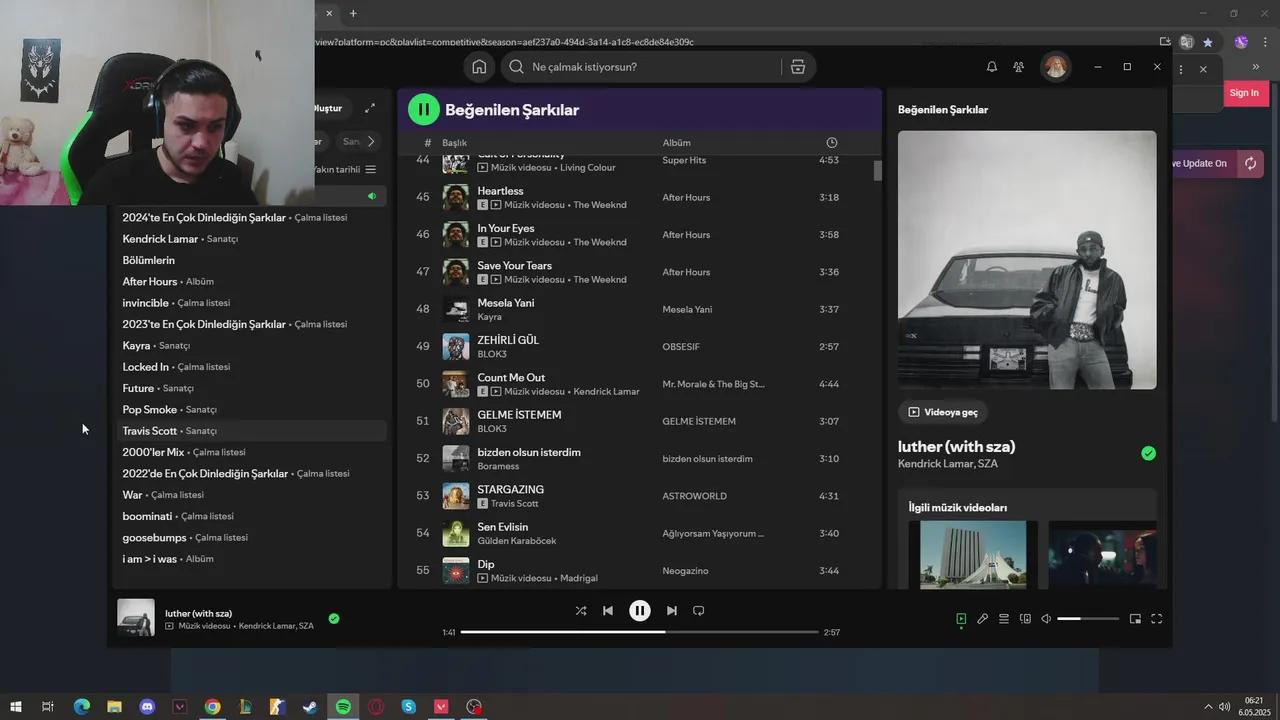Mute the volume speaker icon
Viewport: 1280px width, 720px height.
click(x=1046, y=619)
